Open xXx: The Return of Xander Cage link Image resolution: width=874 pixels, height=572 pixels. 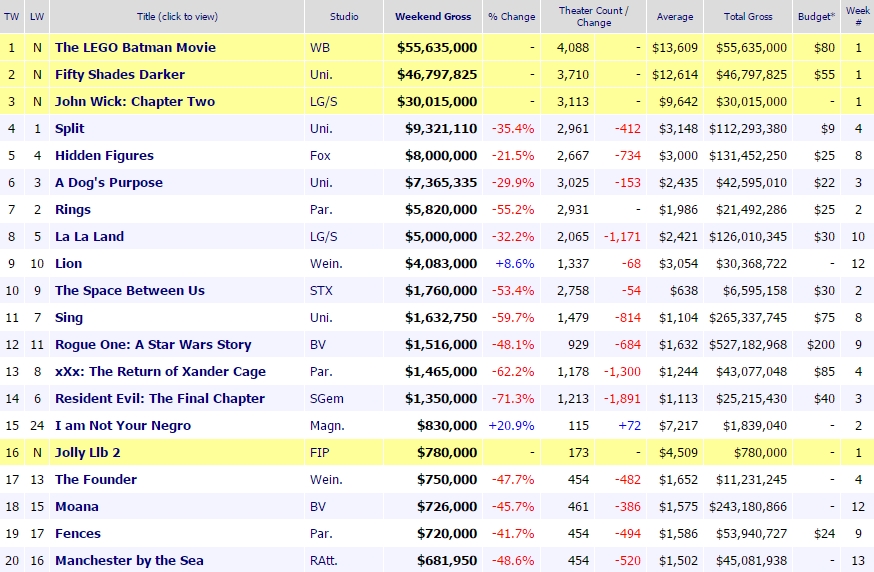click(x=160, y=372)
